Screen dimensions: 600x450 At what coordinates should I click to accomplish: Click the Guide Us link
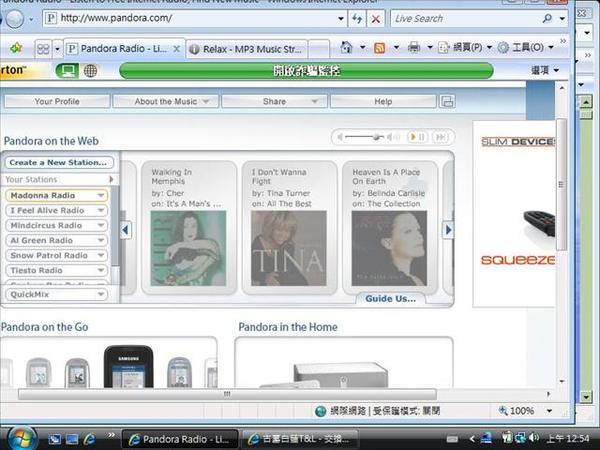[x=390, y=299]
